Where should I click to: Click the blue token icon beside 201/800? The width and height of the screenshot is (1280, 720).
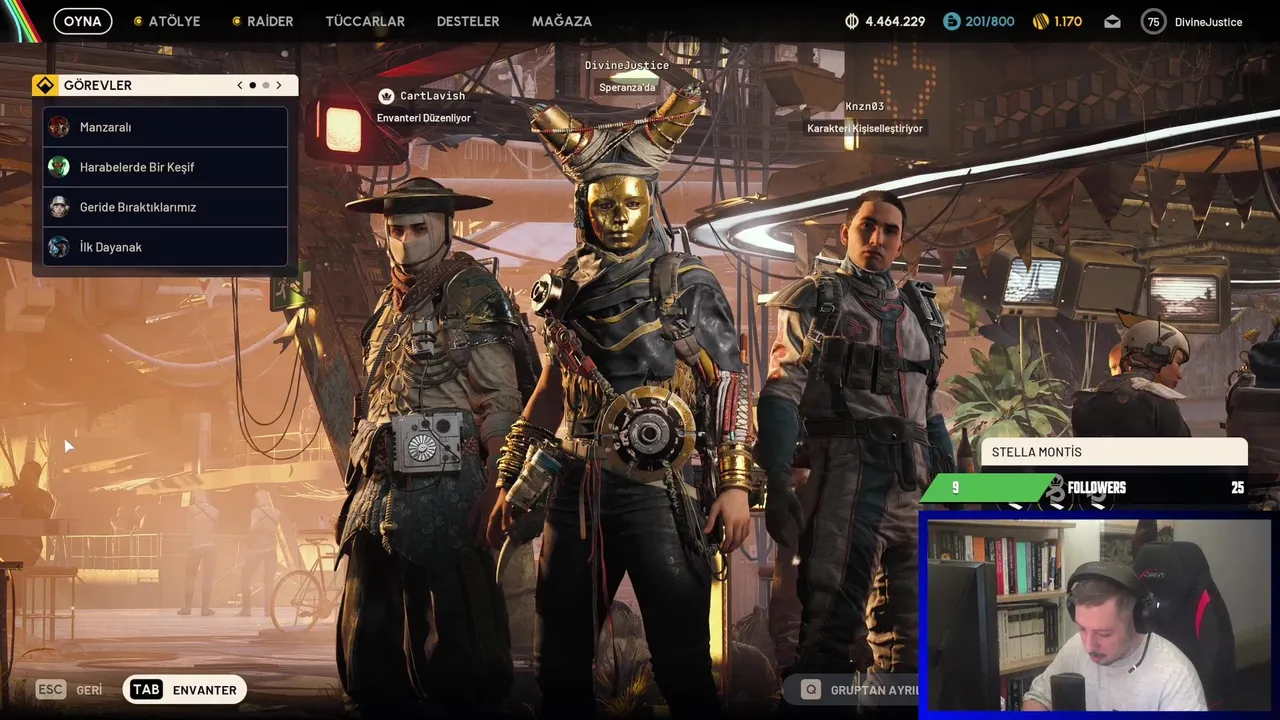click(x=951, y=21)
